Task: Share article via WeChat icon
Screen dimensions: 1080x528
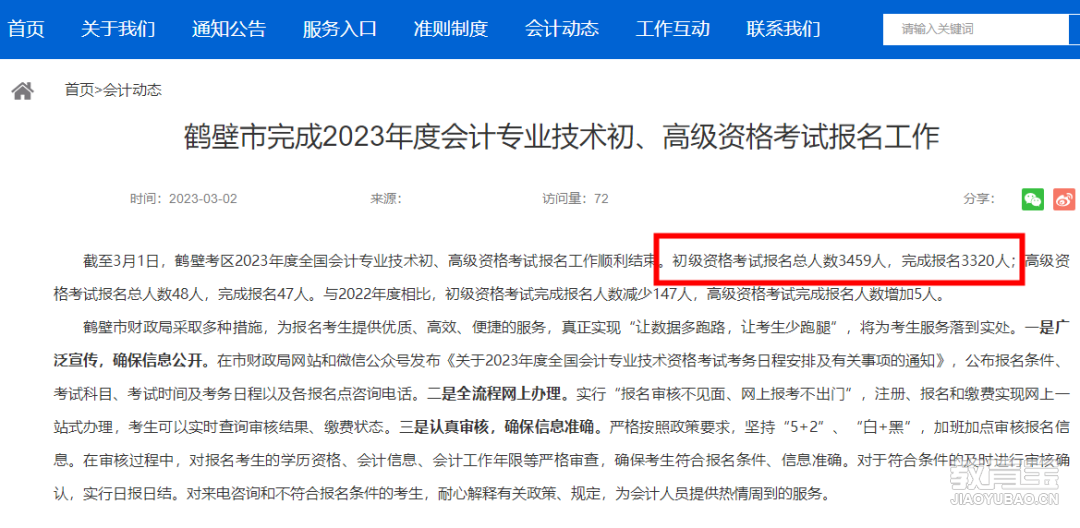Action: point(1032,199)
